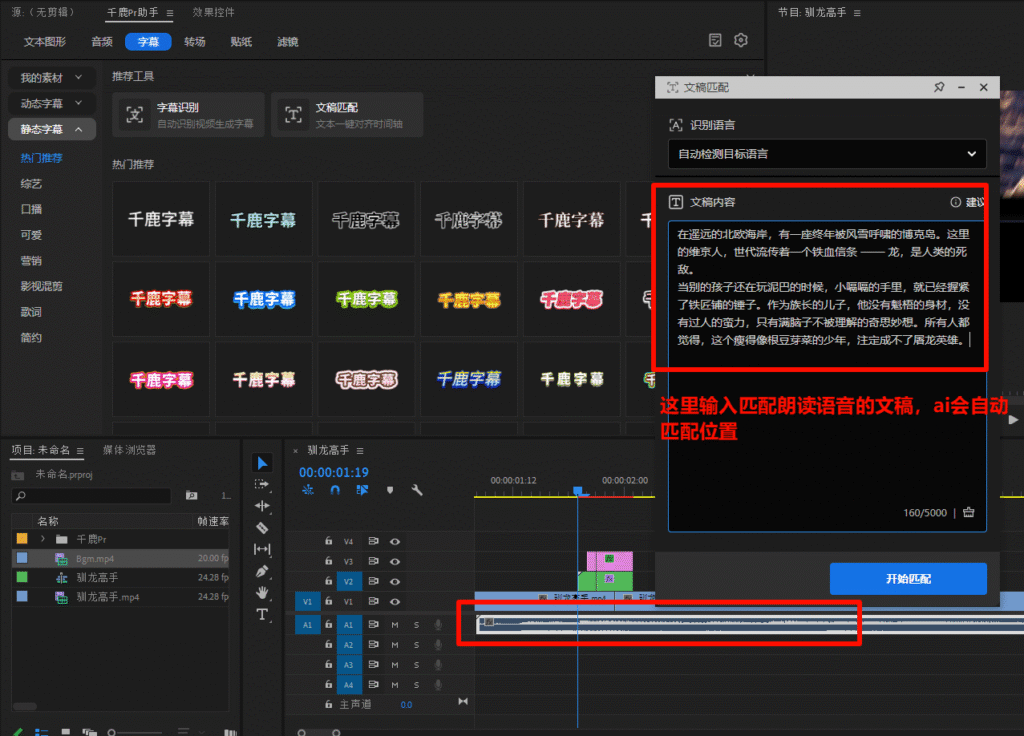Select the Razor tool
Screen dimensions: 1024x736
tap(263, 526)
